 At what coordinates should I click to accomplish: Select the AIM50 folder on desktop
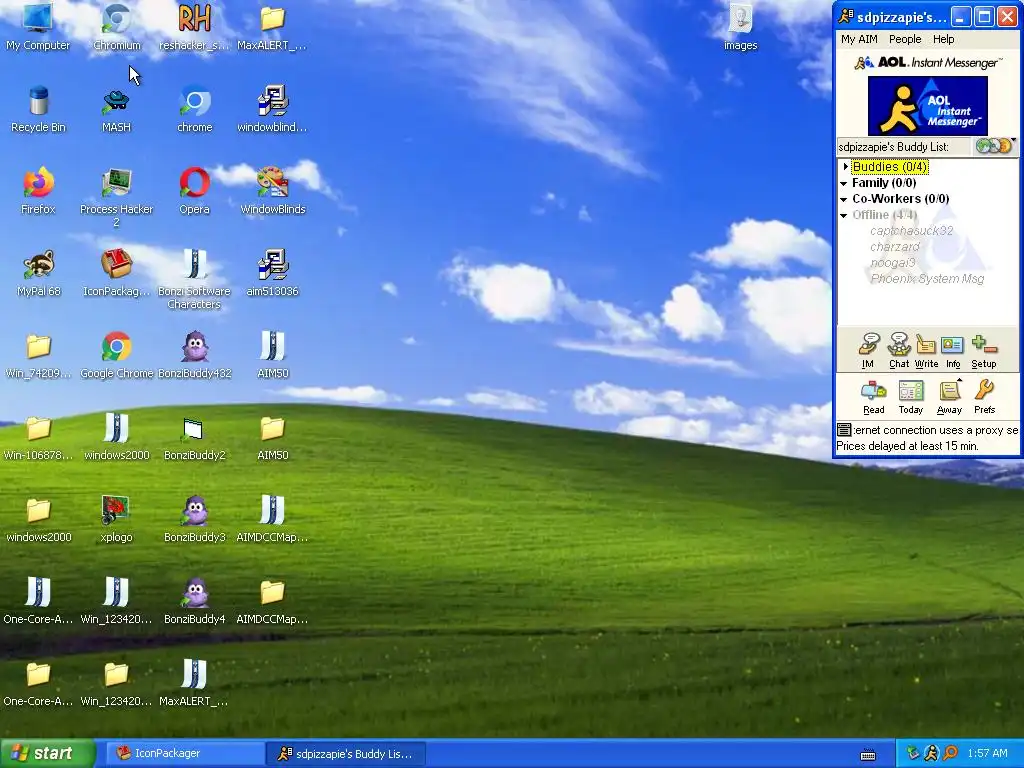pyautogui.click(x=273, y=436)
